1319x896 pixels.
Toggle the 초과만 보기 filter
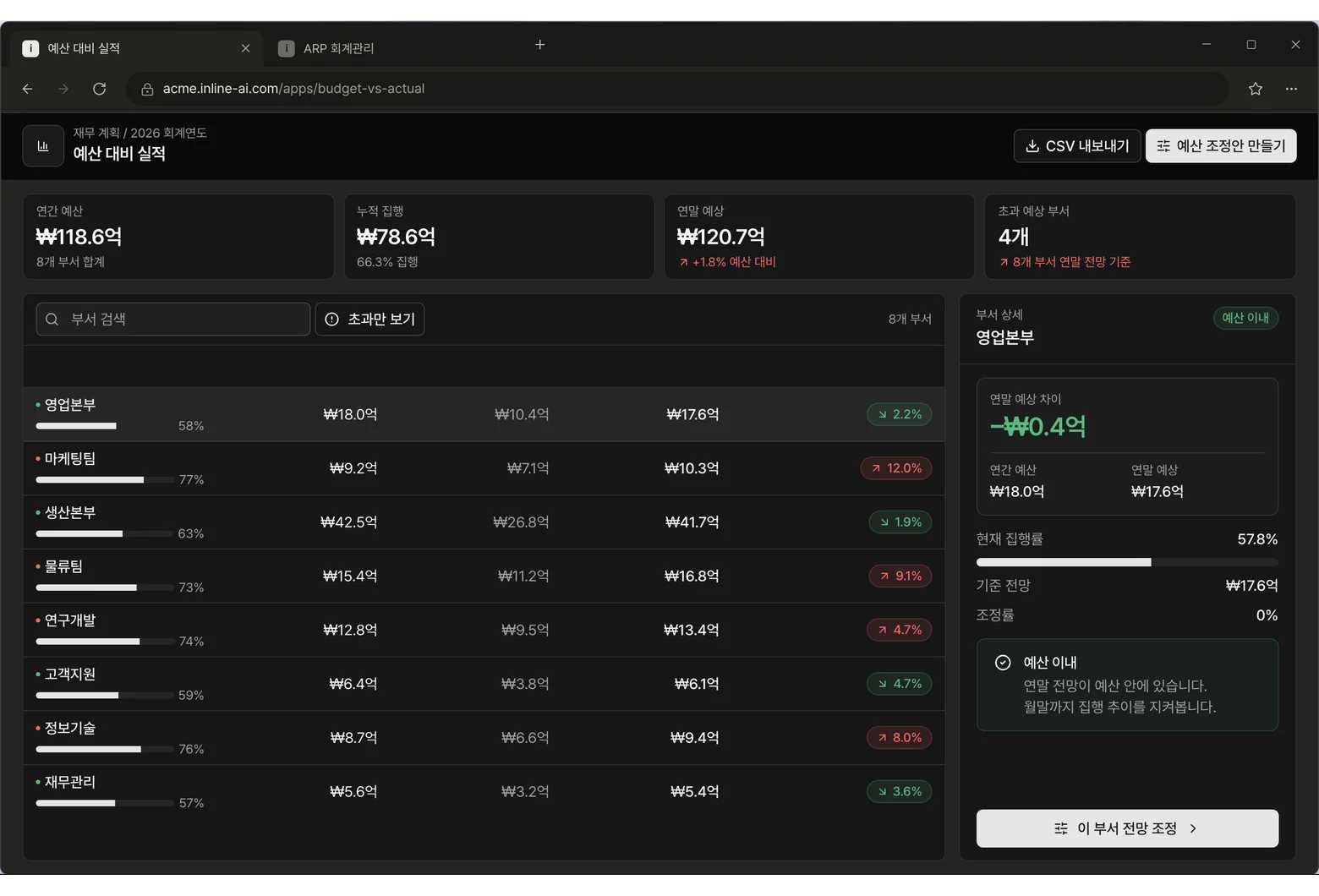[x=369, y=320]
